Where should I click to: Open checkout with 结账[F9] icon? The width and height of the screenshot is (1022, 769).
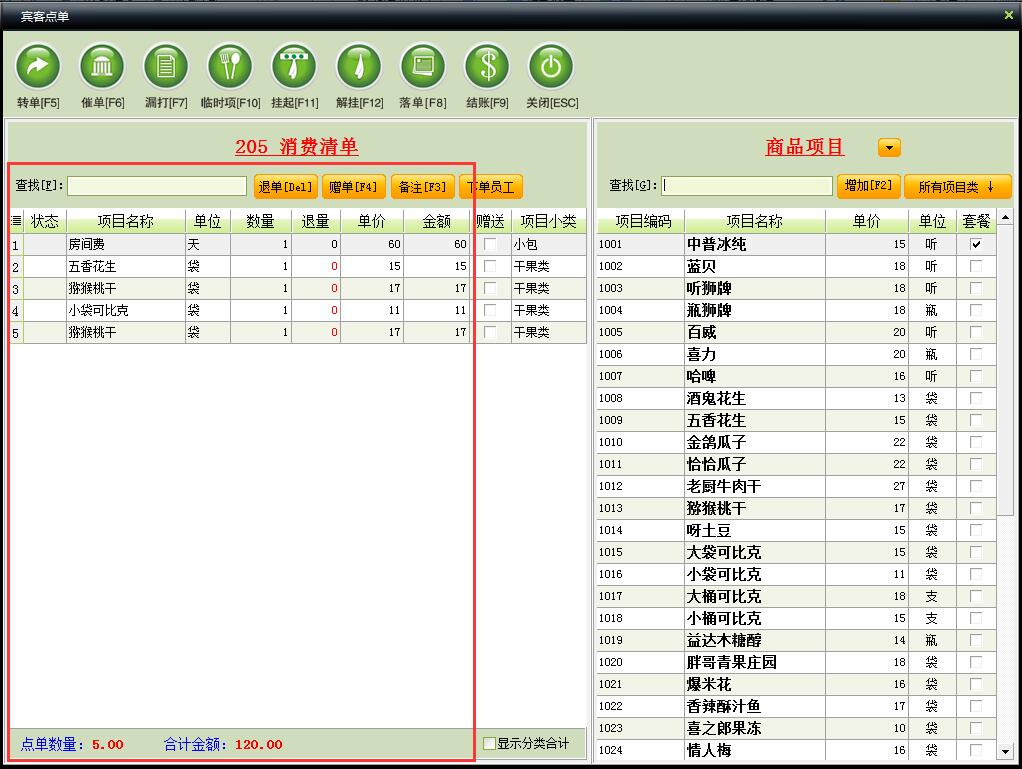[487, 66]
